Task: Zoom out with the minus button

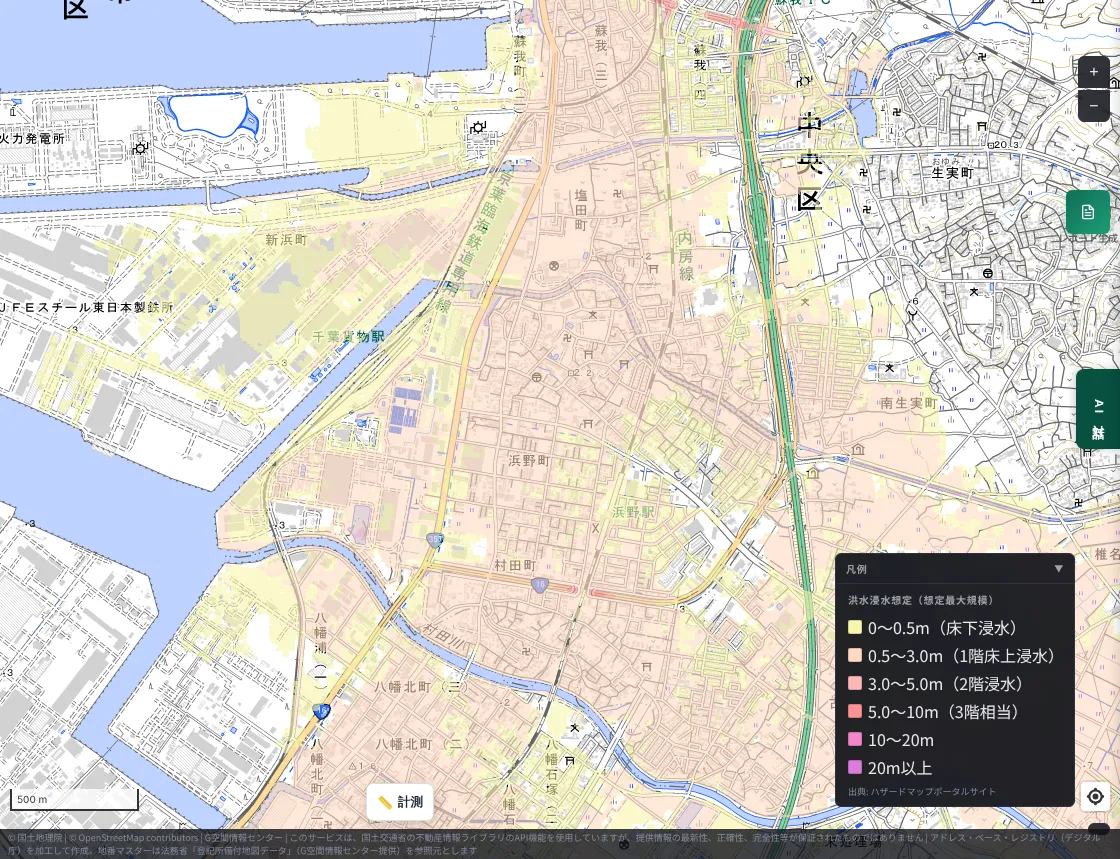Action: [1094, 106]
